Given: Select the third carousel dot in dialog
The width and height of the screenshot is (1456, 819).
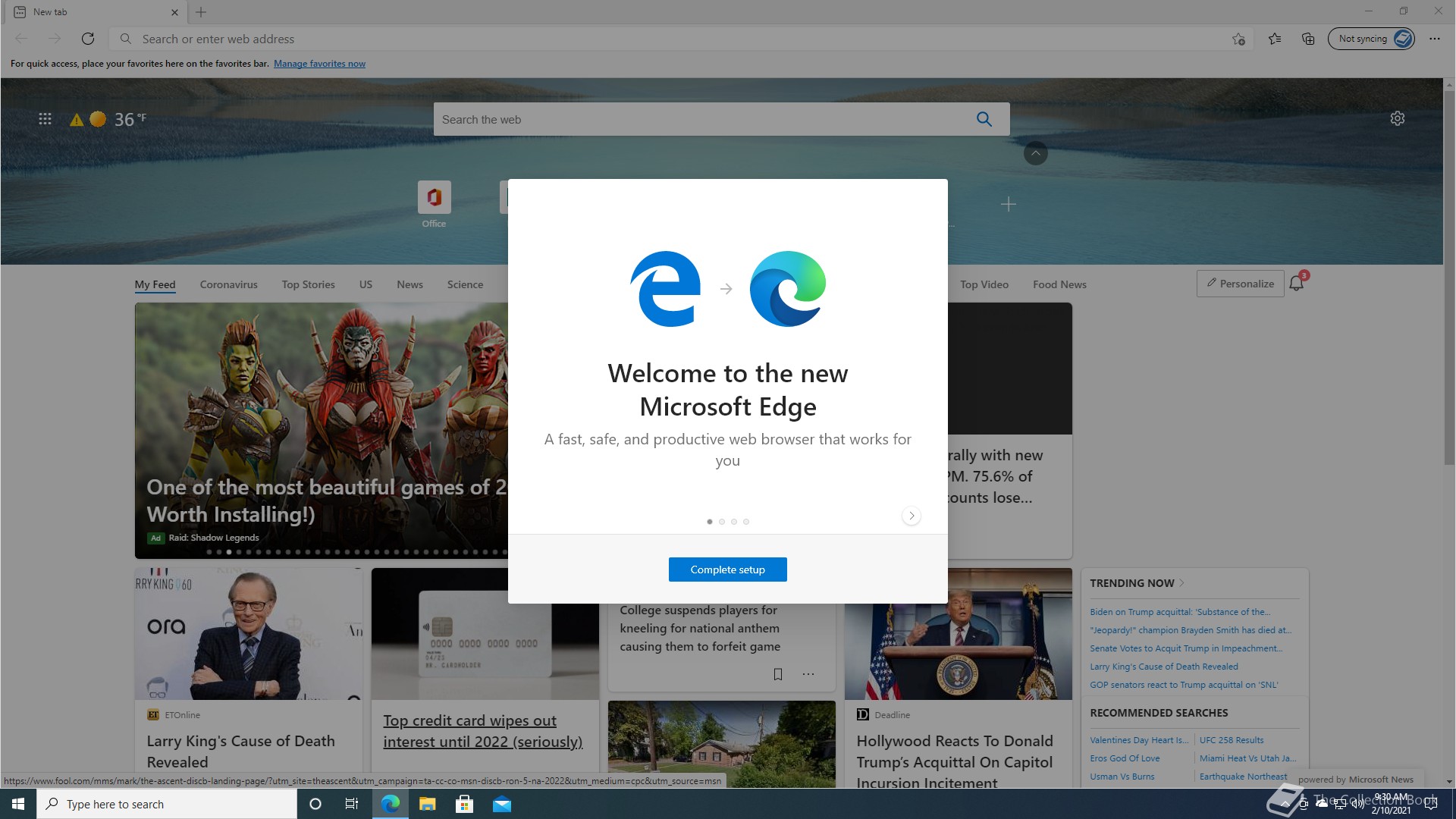Looking at the screenshot, I should 734,522.
